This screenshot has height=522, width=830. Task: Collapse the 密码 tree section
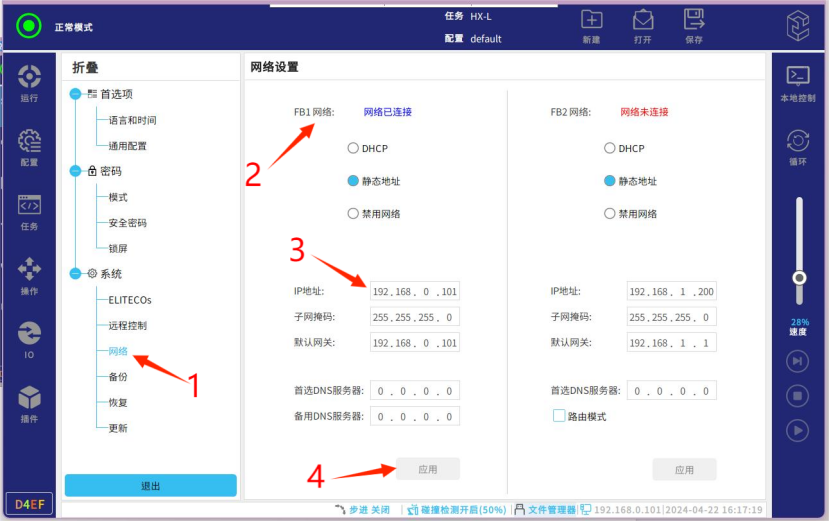[76, 171]
